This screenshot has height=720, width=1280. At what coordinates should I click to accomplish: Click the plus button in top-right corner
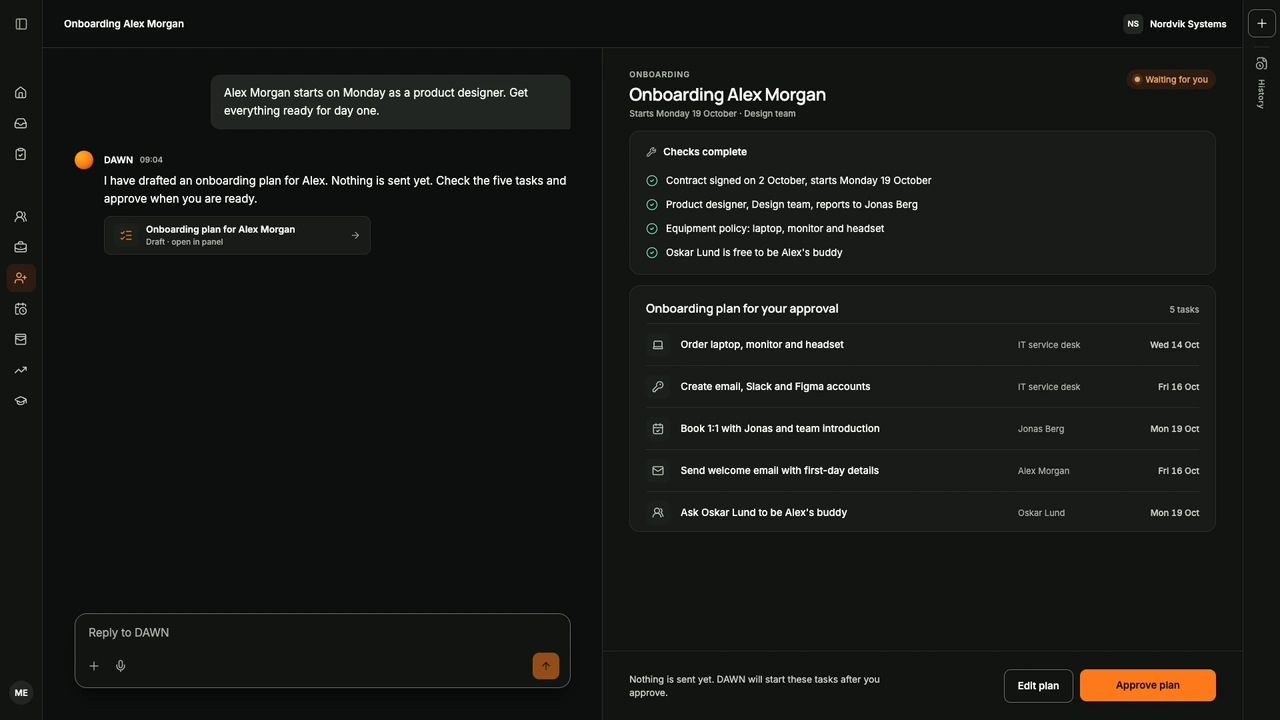coord(1262,24)
